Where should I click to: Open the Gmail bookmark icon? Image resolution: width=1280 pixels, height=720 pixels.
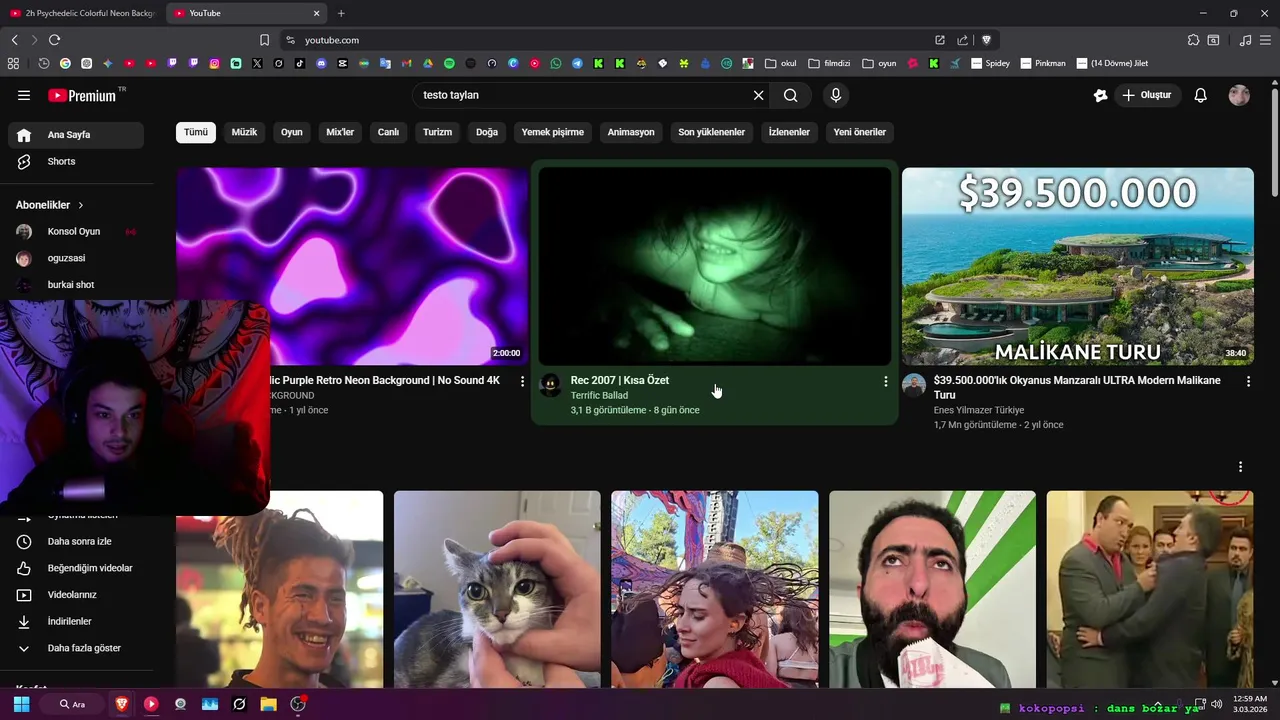pyautogui.click(x=406, y=63)
